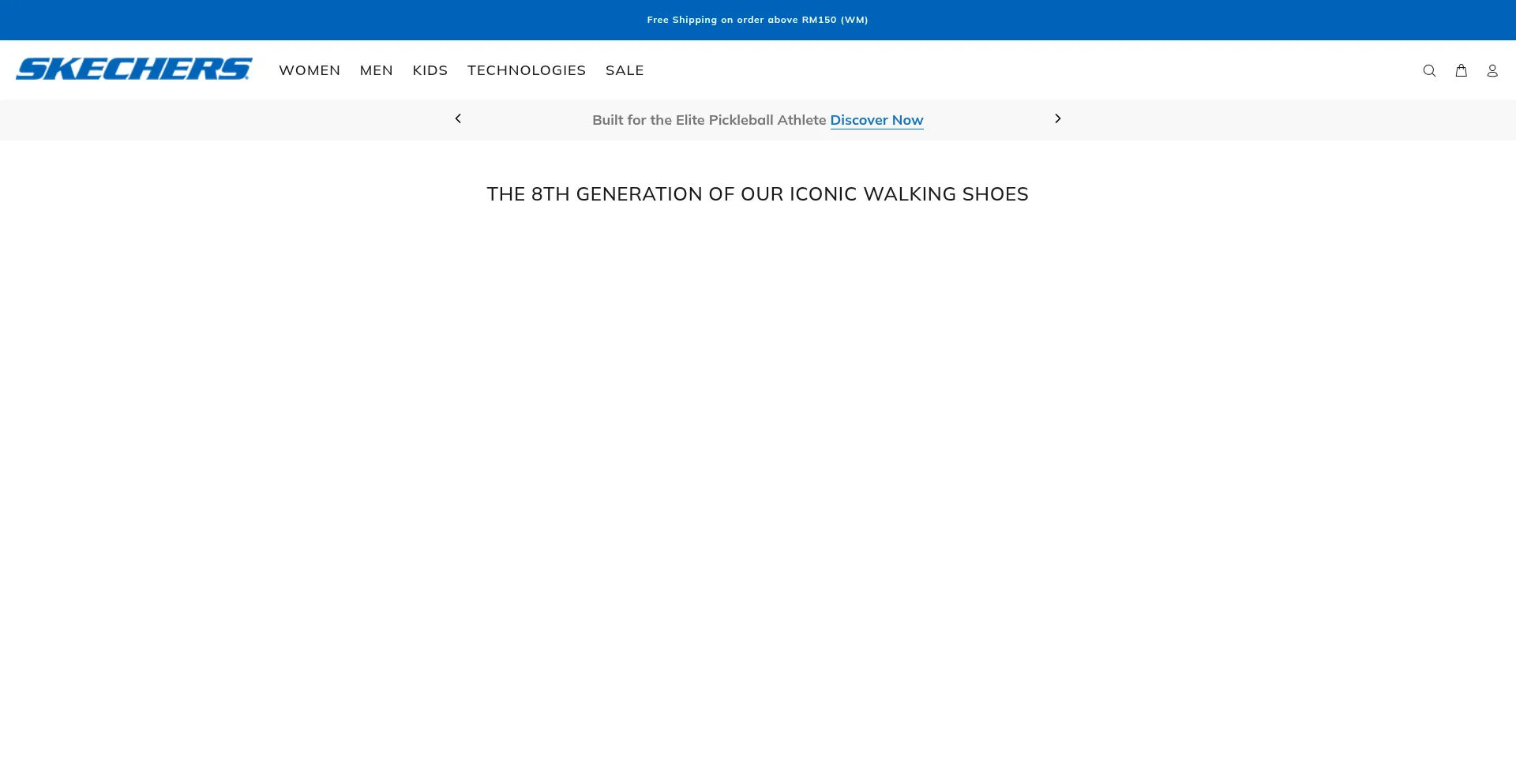Click empty header space between SALE and search
Screen dimensions: 1516x784
tap(1026, 70)
